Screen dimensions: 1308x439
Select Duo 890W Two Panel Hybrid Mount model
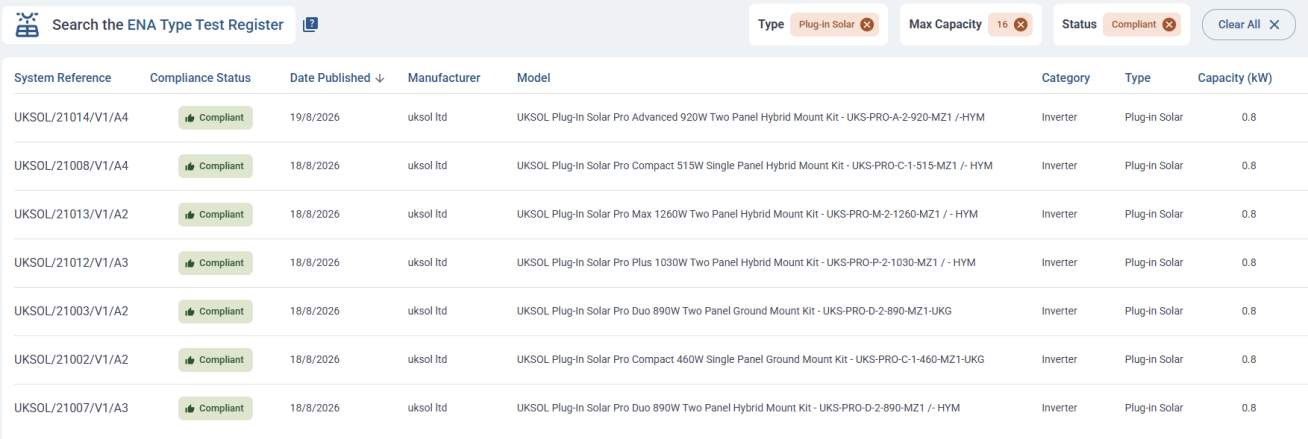tap(739, 408)
